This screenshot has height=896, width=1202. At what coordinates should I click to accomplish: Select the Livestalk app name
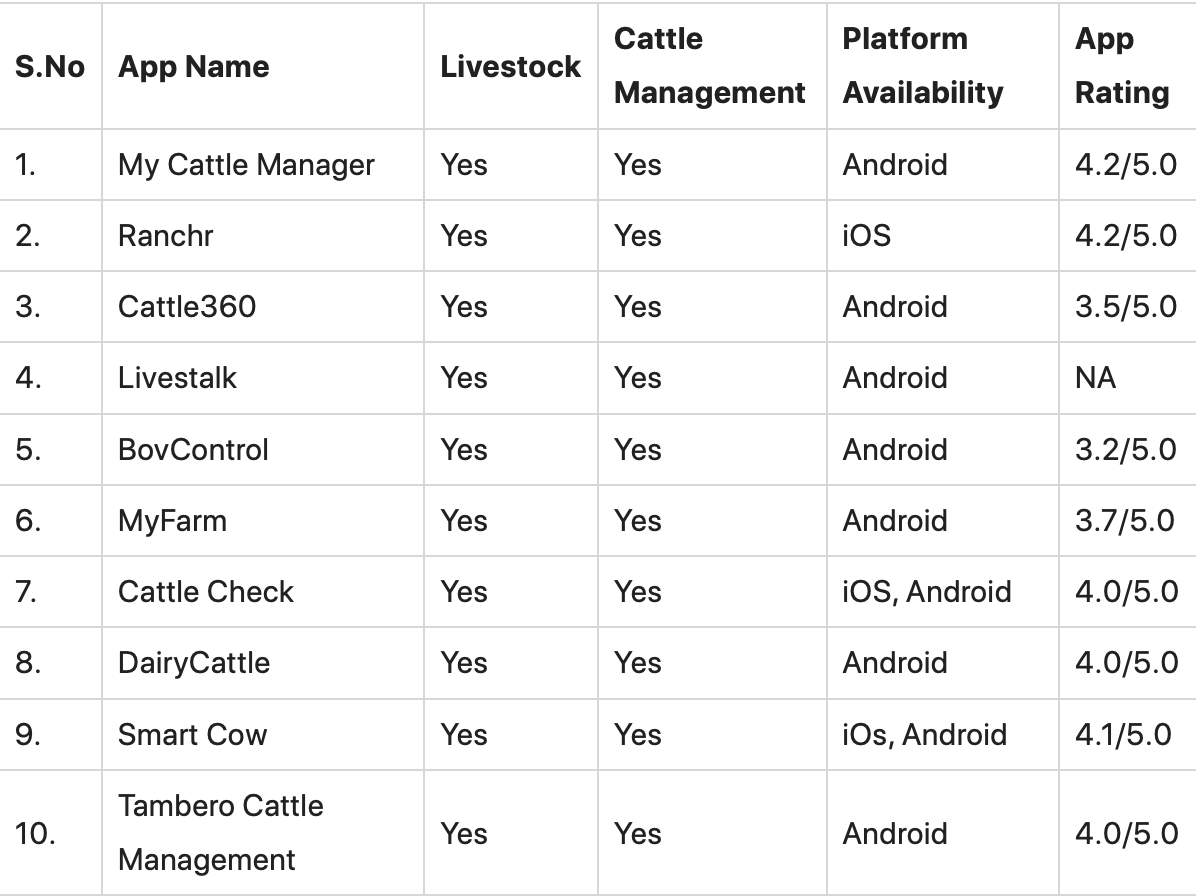click(177, 378)
